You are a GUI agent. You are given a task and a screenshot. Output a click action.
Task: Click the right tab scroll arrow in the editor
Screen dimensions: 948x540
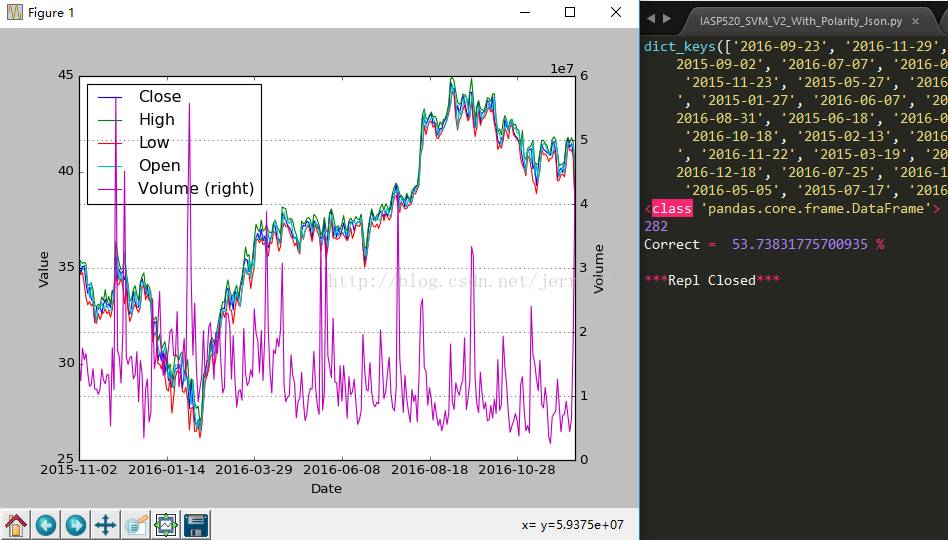click(x=666, y=19)
